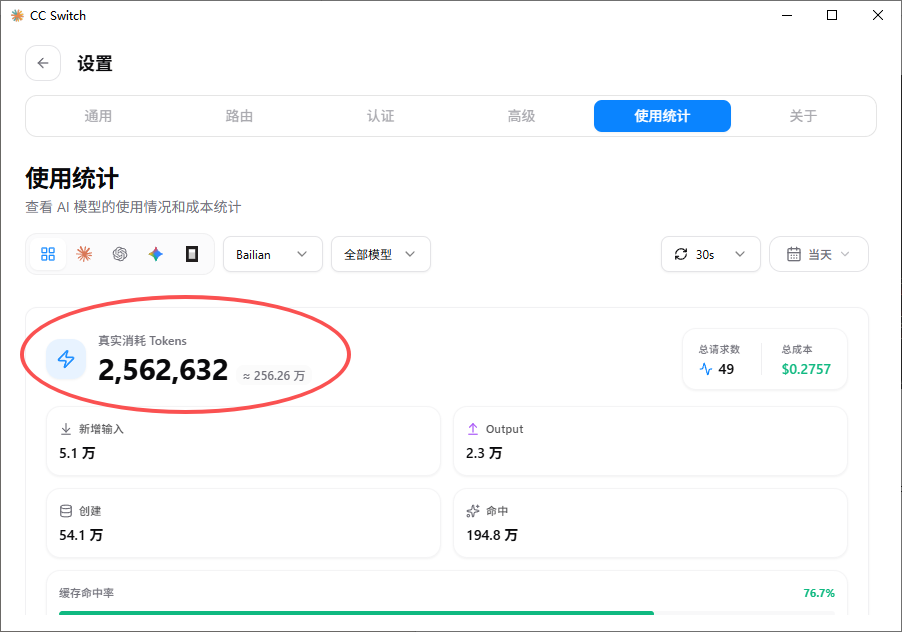Close the CC Switch window
The width and height of the screenshot is (902, 632).
tap(878, 16)
